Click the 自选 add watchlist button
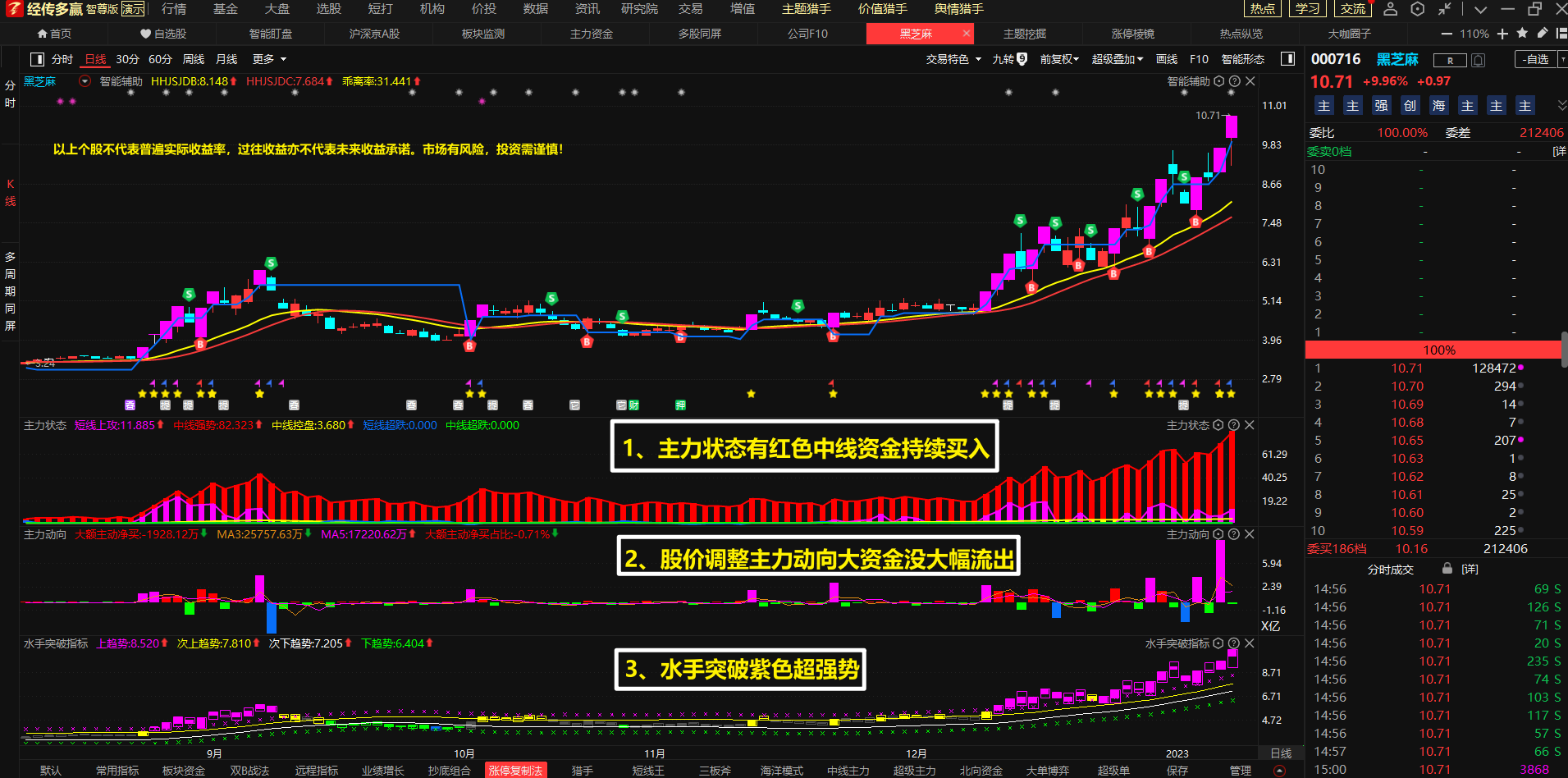The height and width of the screenshot is (778, 1568). tap(1535, 59)
